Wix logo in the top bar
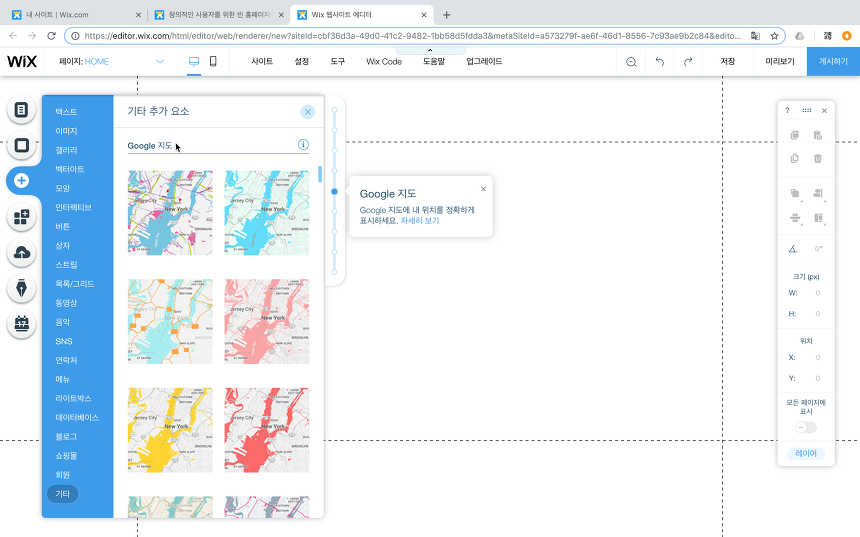The image size is (860, 537). pyautogui.click(x=22, y=61)
